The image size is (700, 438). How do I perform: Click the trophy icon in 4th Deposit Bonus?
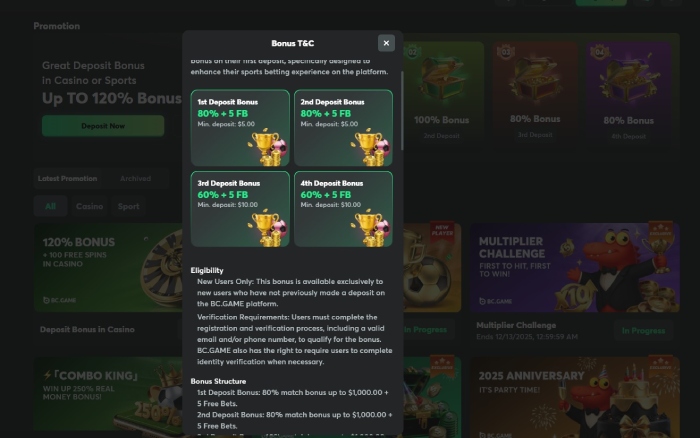tap(370, 228)
